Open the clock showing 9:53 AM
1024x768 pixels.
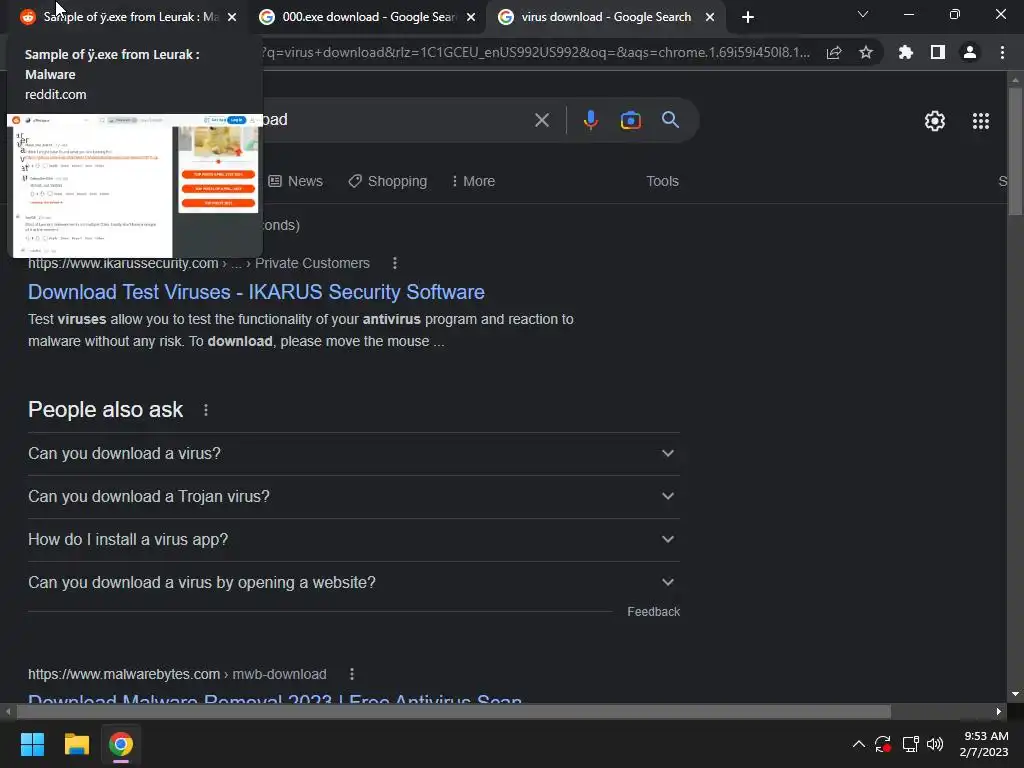point(984,744)
